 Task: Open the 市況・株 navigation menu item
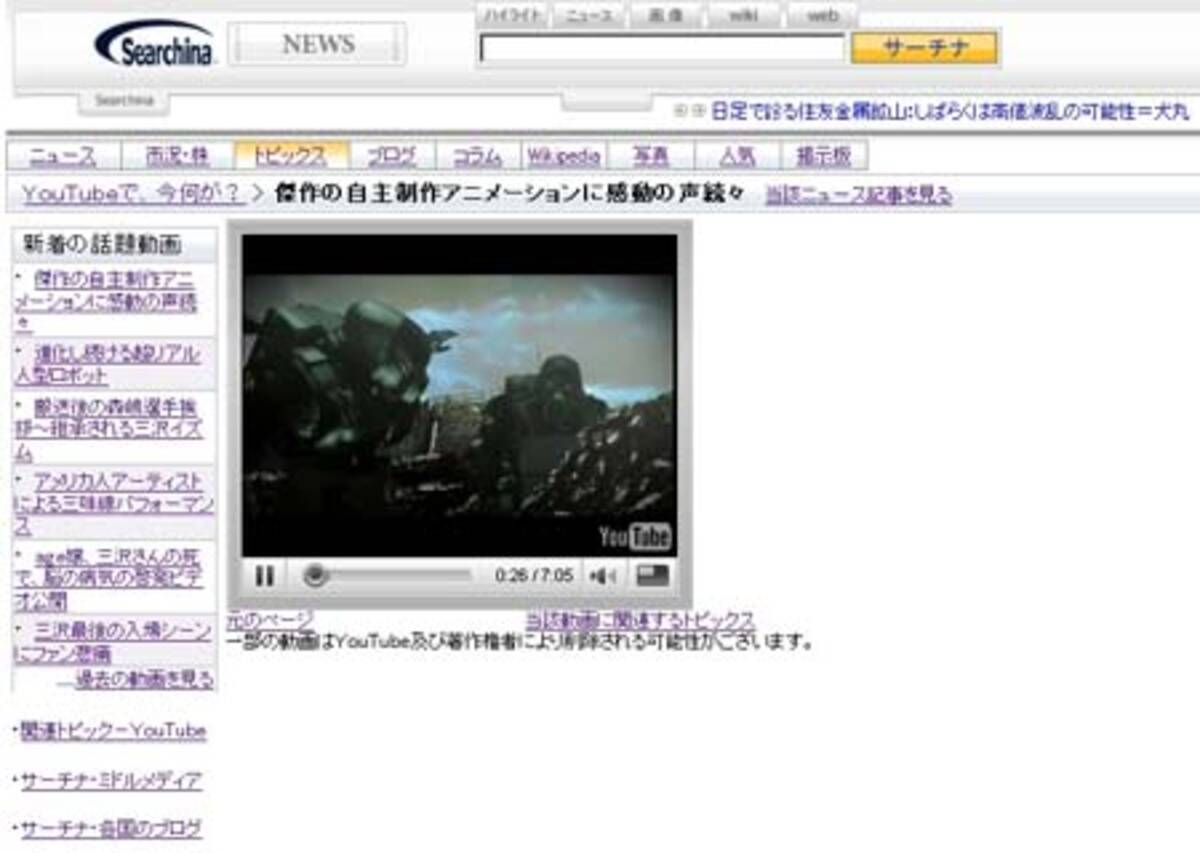pos(177,156)
